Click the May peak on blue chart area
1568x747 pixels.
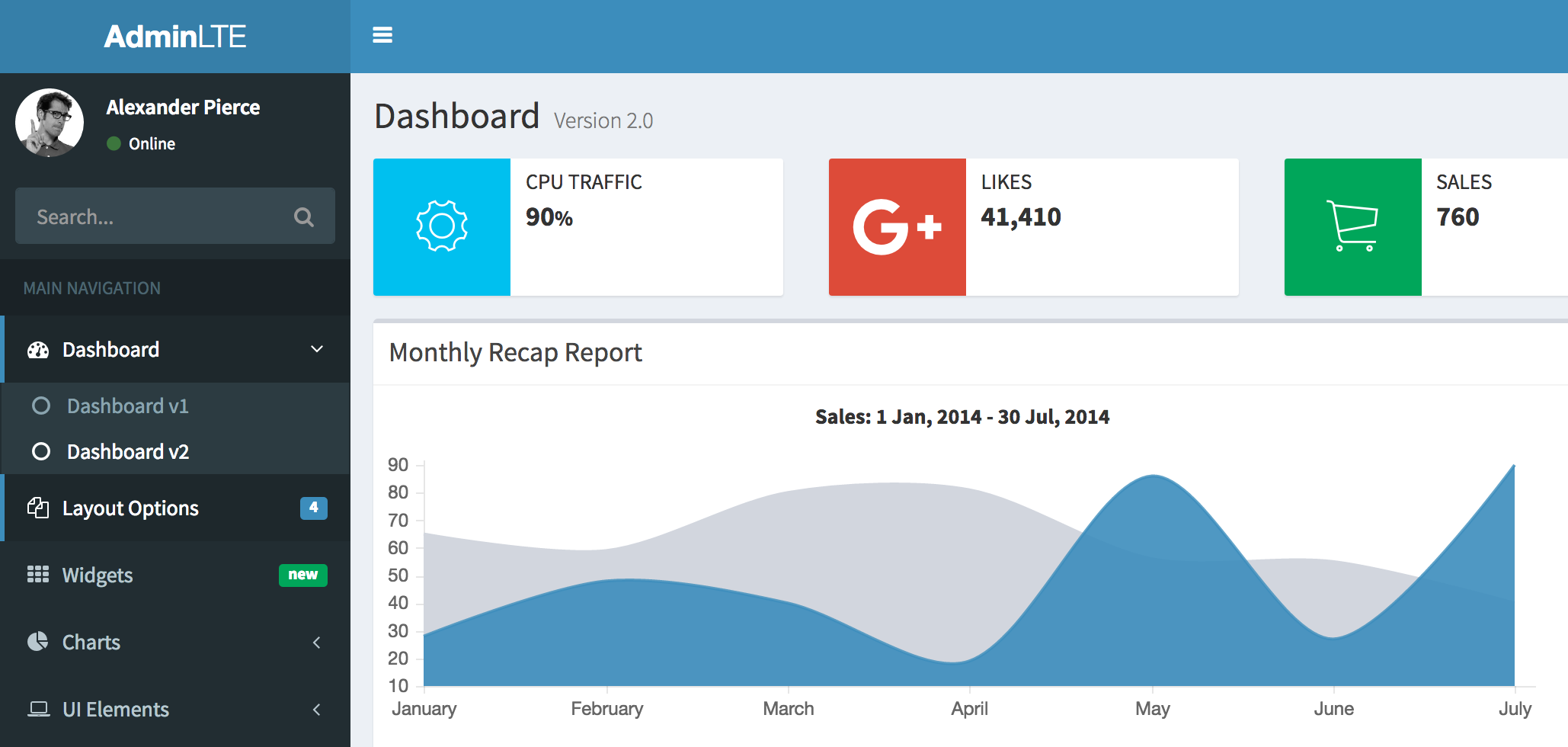pos(1154,478)
